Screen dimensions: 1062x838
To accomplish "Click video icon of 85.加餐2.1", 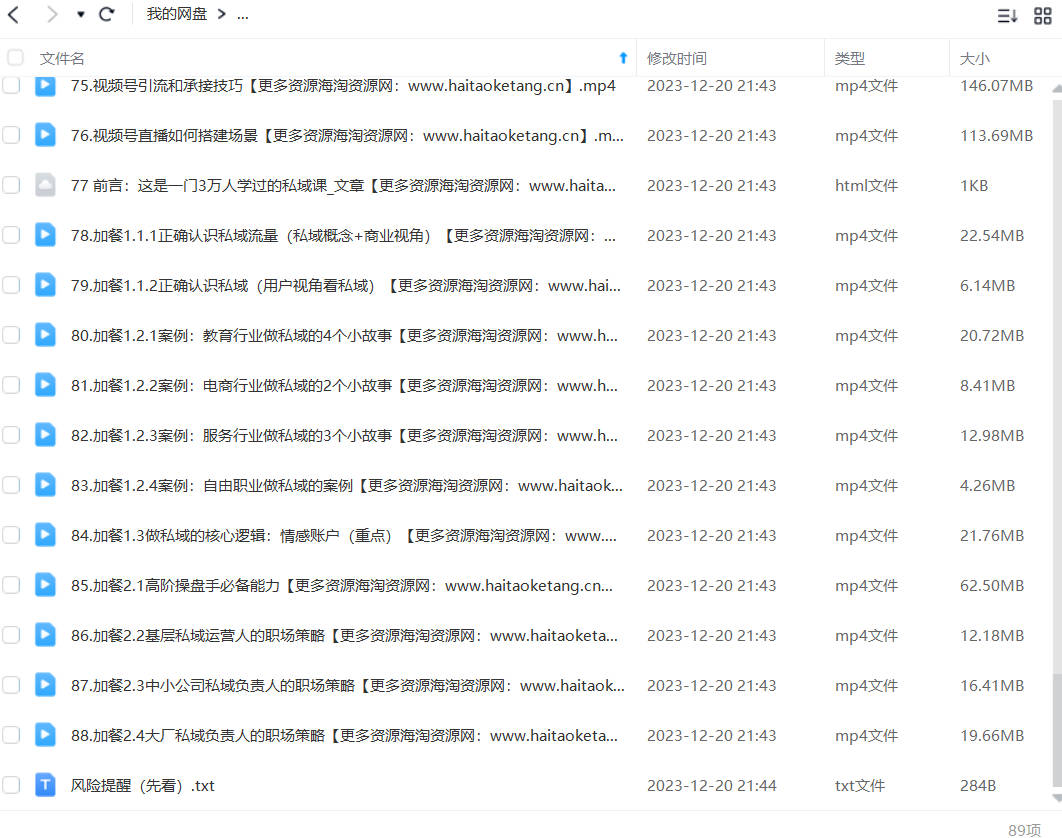I will [45, 585].
